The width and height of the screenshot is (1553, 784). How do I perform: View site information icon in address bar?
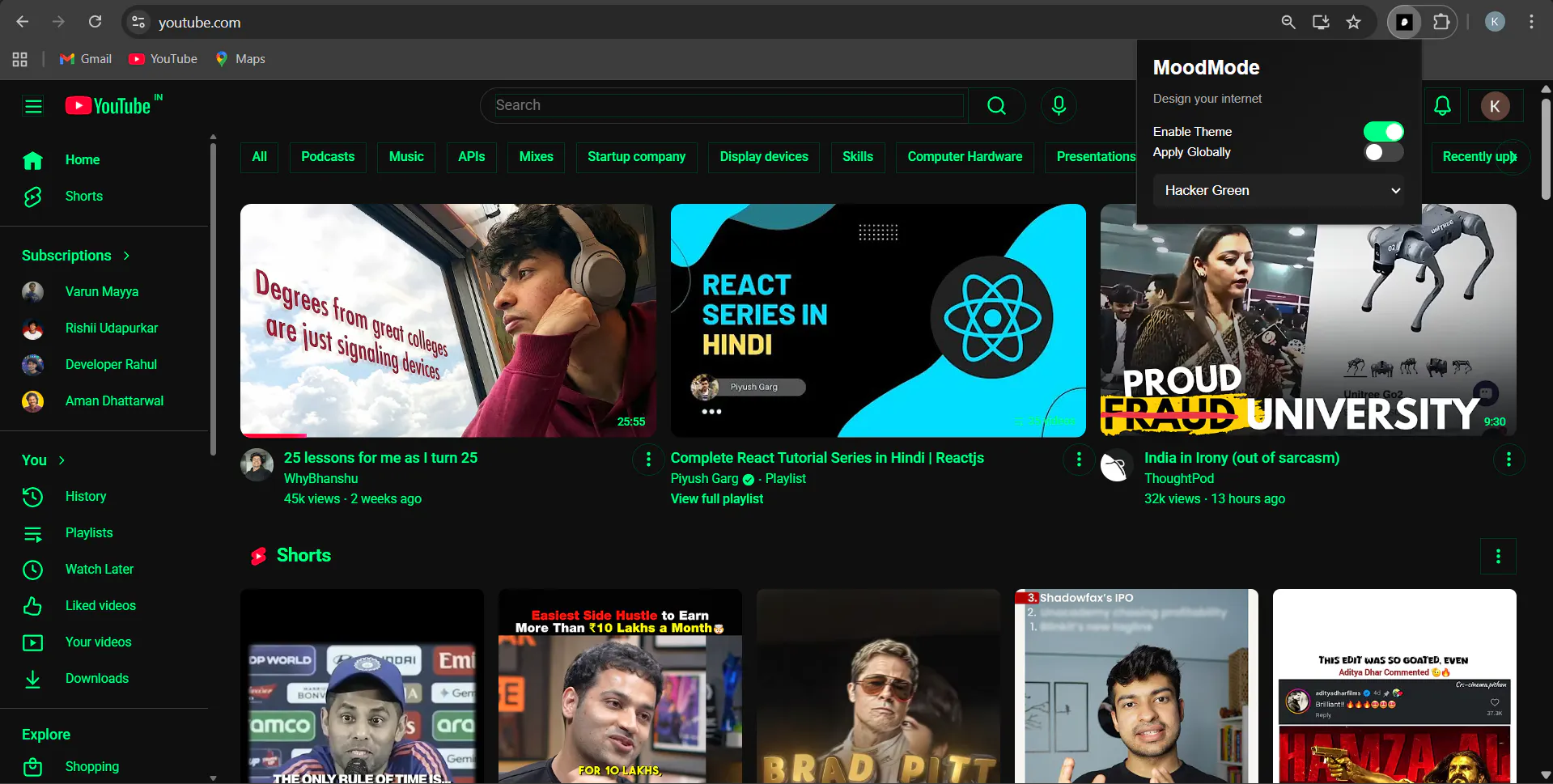coord(138,22)
